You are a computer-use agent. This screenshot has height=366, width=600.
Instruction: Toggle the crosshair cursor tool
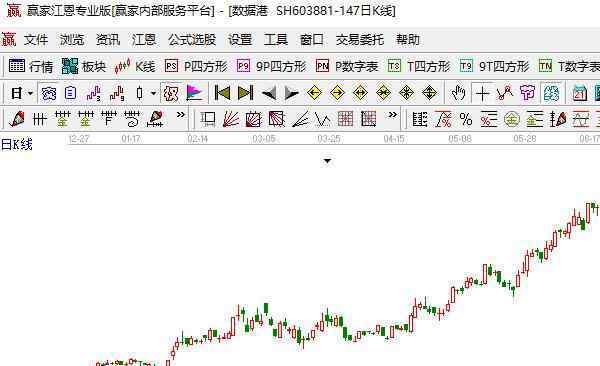click(x=482, y=93)
